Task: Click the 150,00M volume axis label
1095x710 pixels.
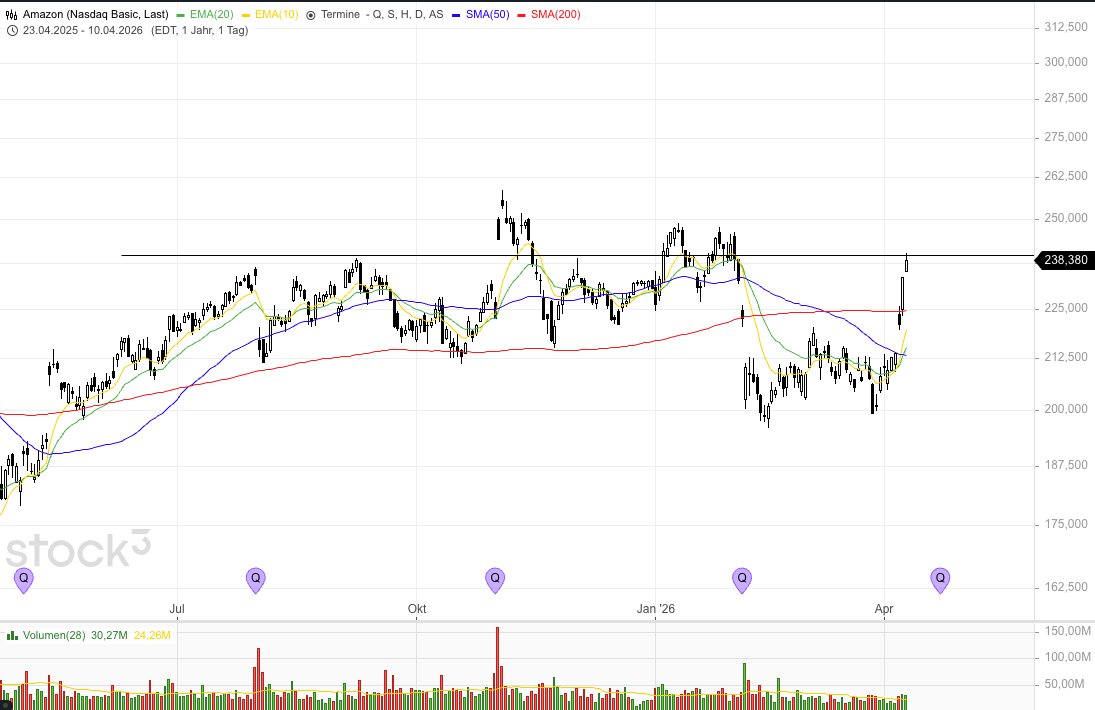Action: (x=1067, y=631)
